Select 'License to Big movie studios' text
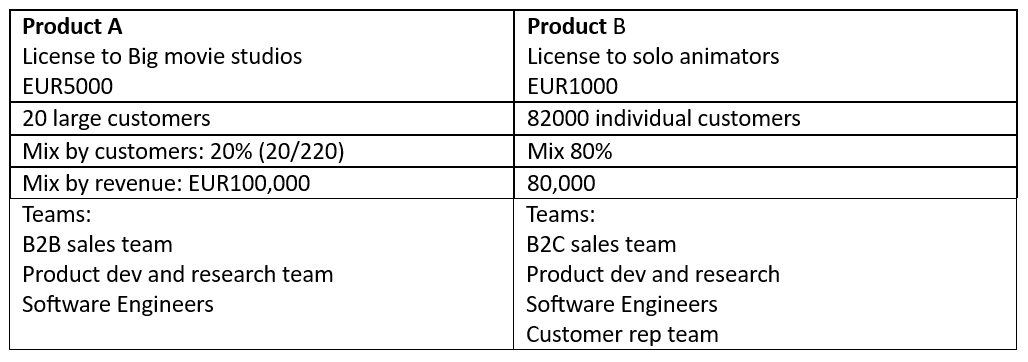Image resolution: width=1028 pixels, height=362 pixels. click(x=163, y=56)
